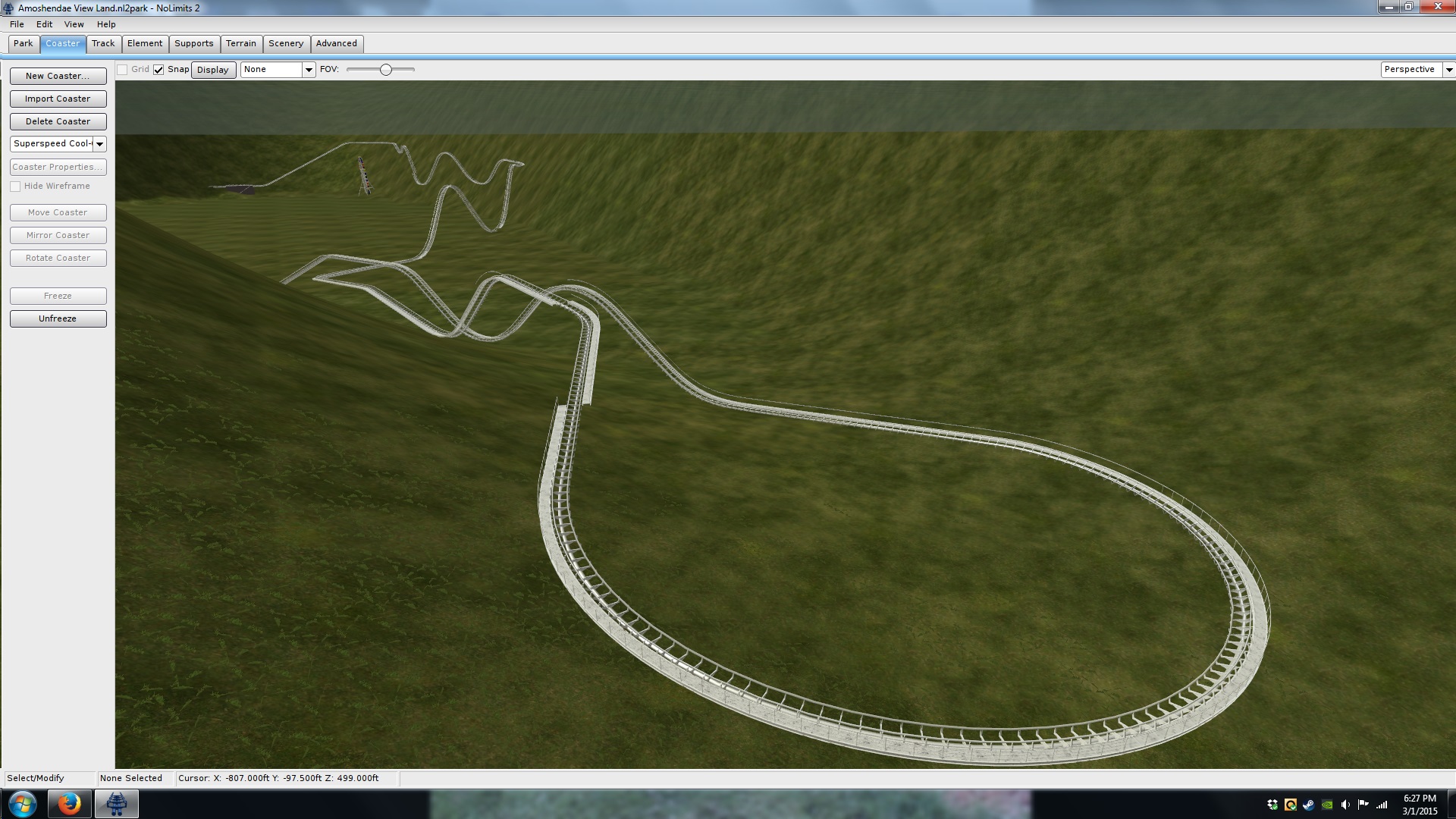Click the taskbar clock and date

1419,805
